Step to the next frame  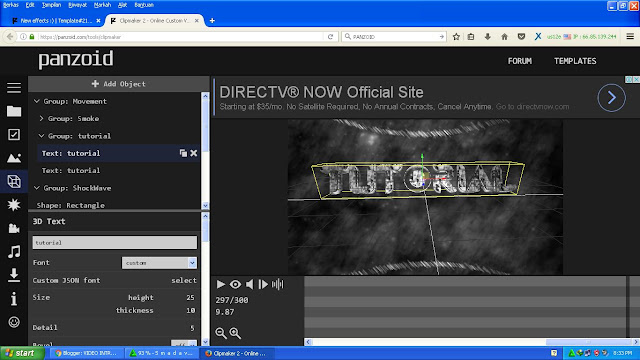(263, 284)
